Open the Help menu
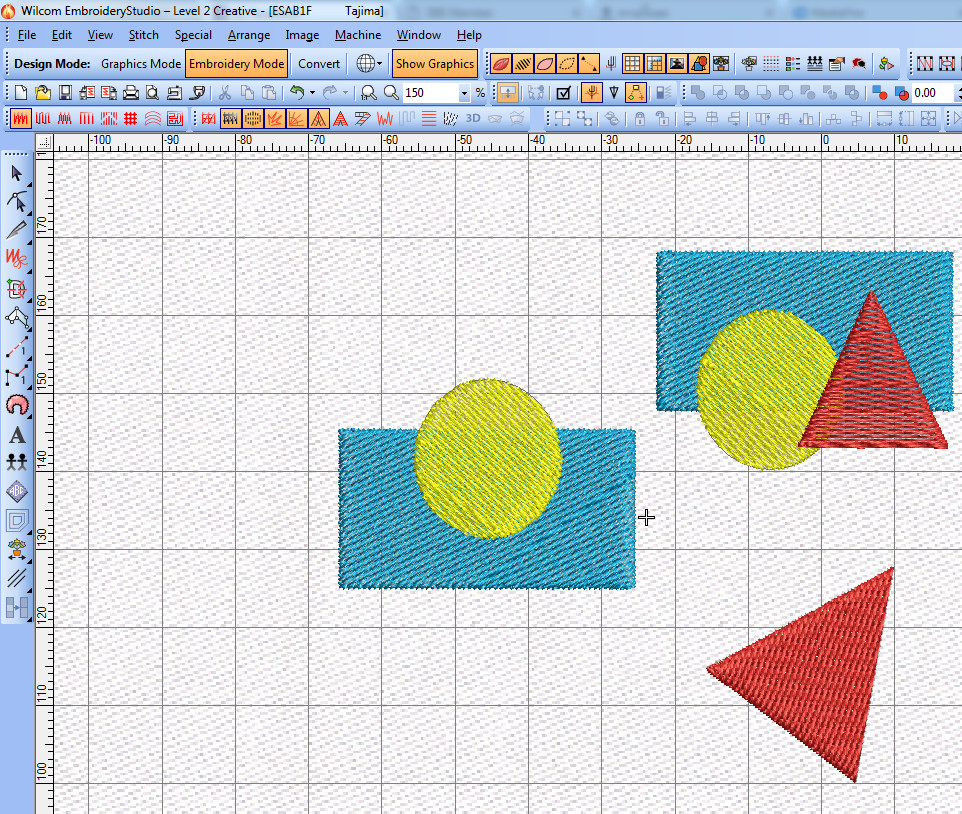The height and width of the screenshot is (814, 962). pyautogui.click(x=469, y=35)
